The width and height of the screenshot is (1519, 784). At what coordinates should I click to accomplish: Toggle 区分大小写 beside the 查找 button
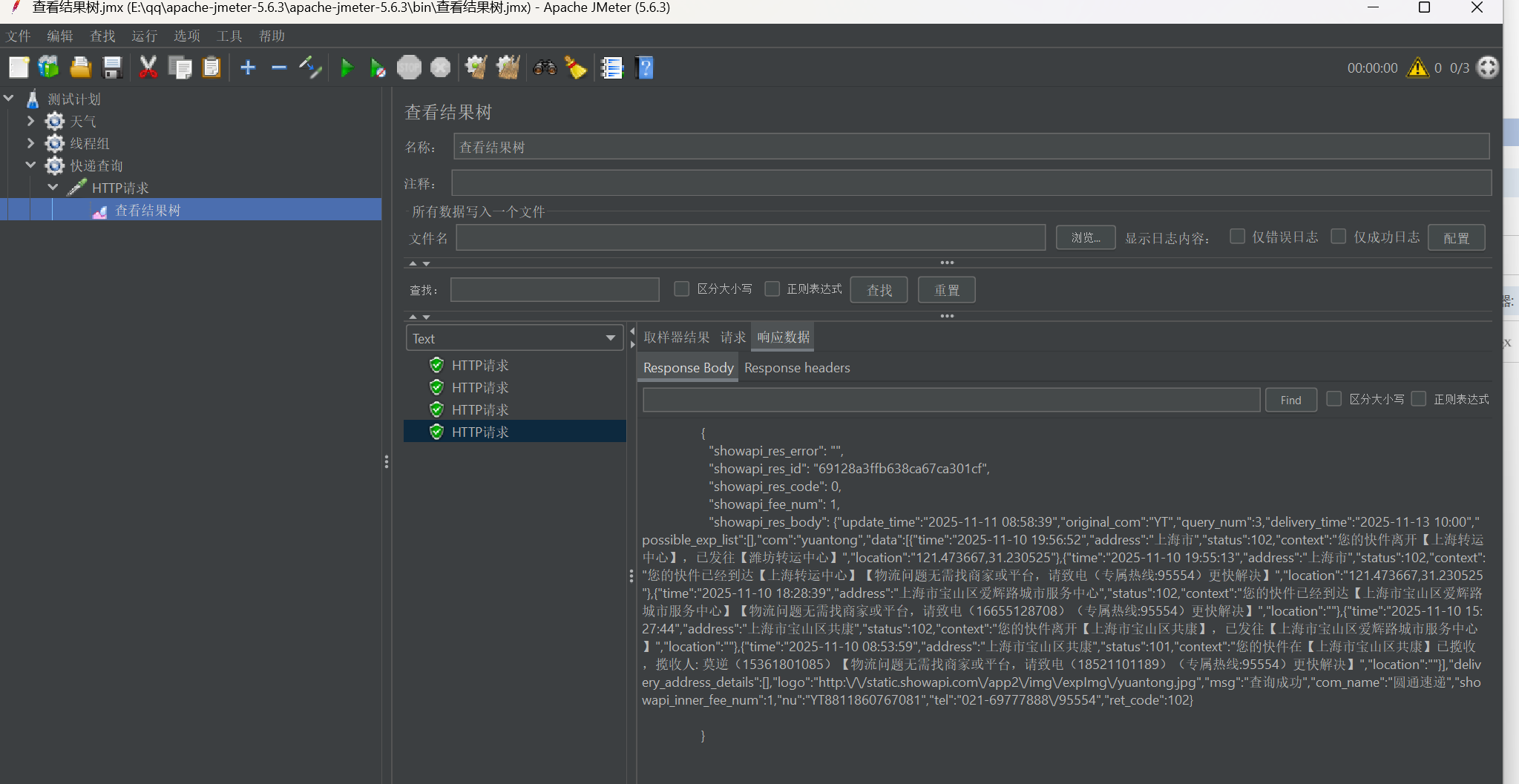[681, 289]
